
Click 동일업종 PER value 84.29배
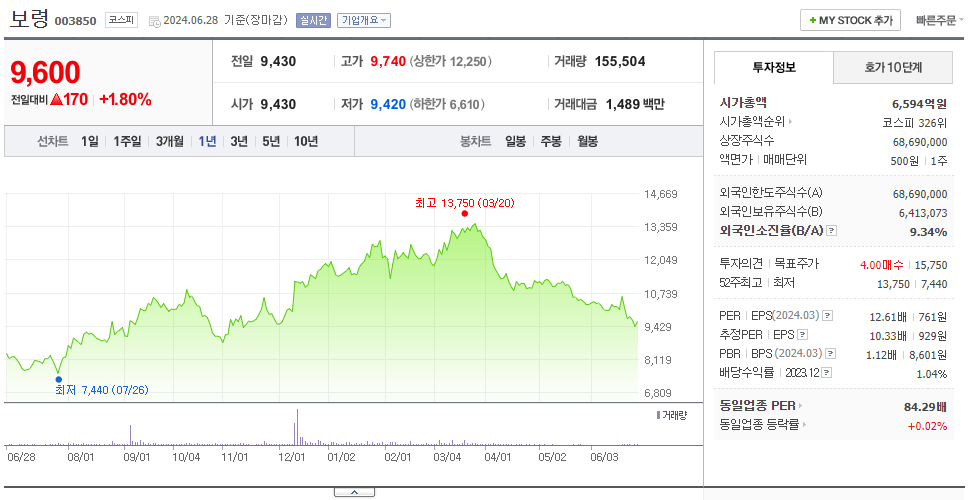(x=925, y=406)
